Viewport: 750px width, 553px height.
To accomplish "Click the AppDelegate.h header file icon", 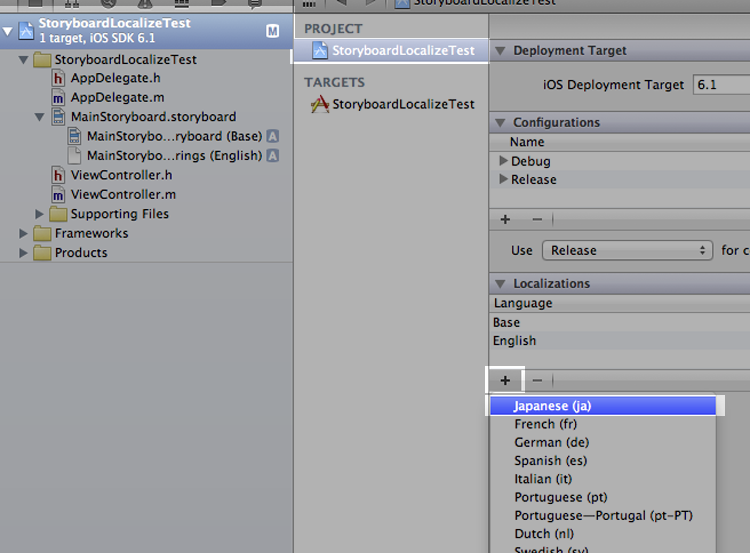I will coord(58,78).
